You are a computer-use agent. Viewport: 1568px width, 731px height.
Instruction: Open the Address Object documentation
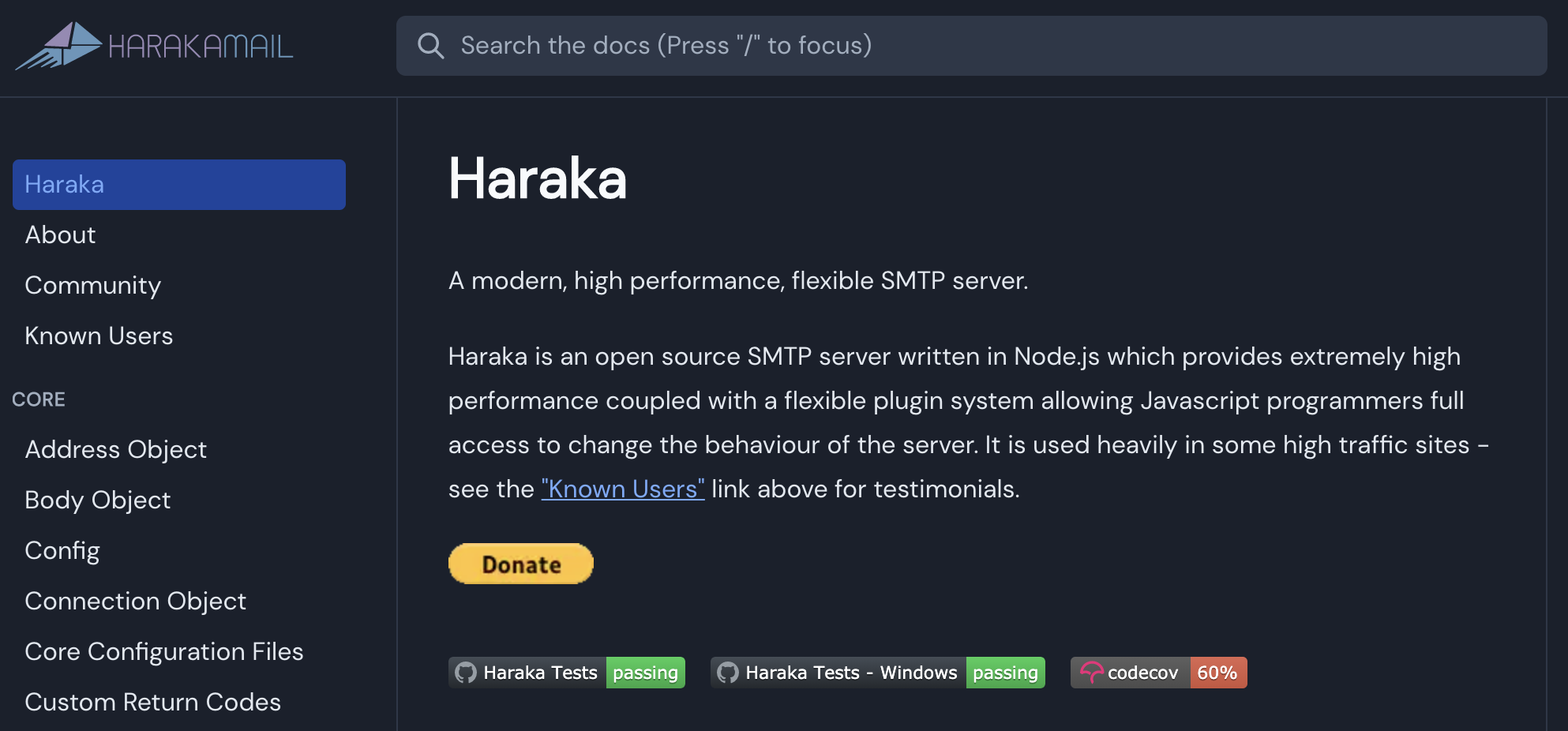point(115,449)
